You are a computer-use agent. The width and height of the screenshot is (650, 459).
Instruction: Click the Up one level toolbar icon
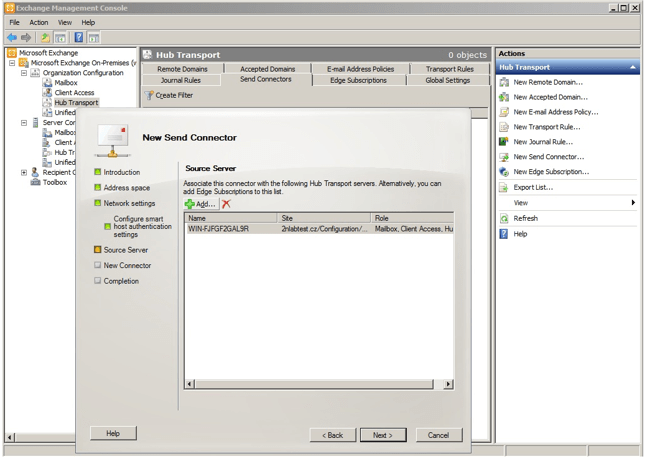tap(45, 38)
